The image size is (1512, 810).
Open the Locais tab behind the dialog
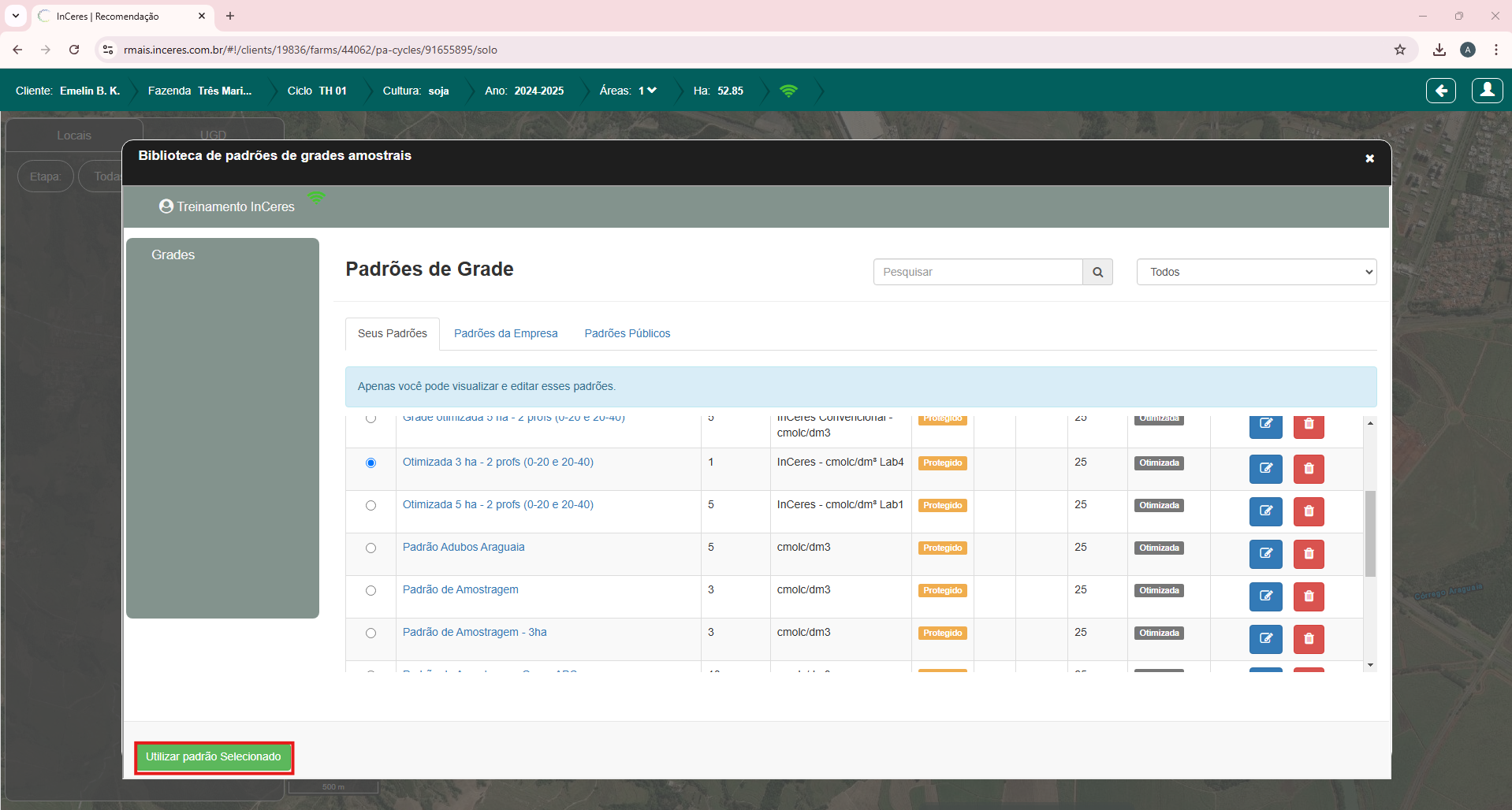click(74, 135)
